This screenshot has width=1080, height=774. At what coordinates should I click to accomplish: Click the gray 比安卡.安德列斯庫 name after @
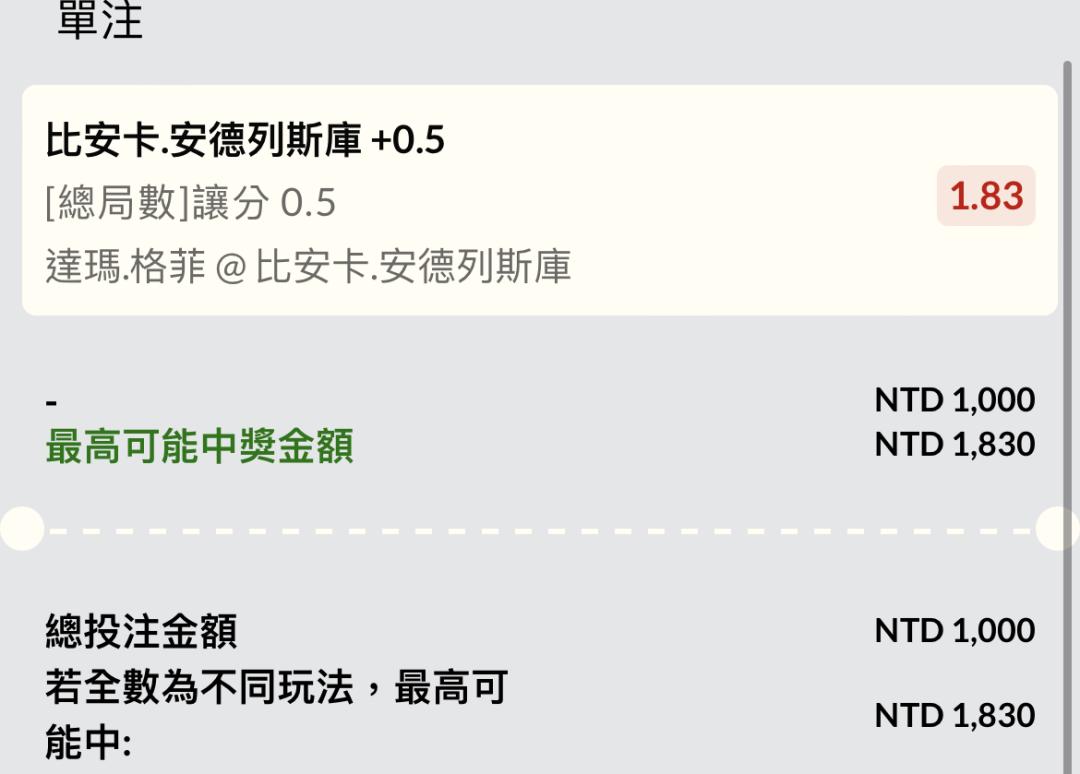pyautogui.click(x=413, y=267)
